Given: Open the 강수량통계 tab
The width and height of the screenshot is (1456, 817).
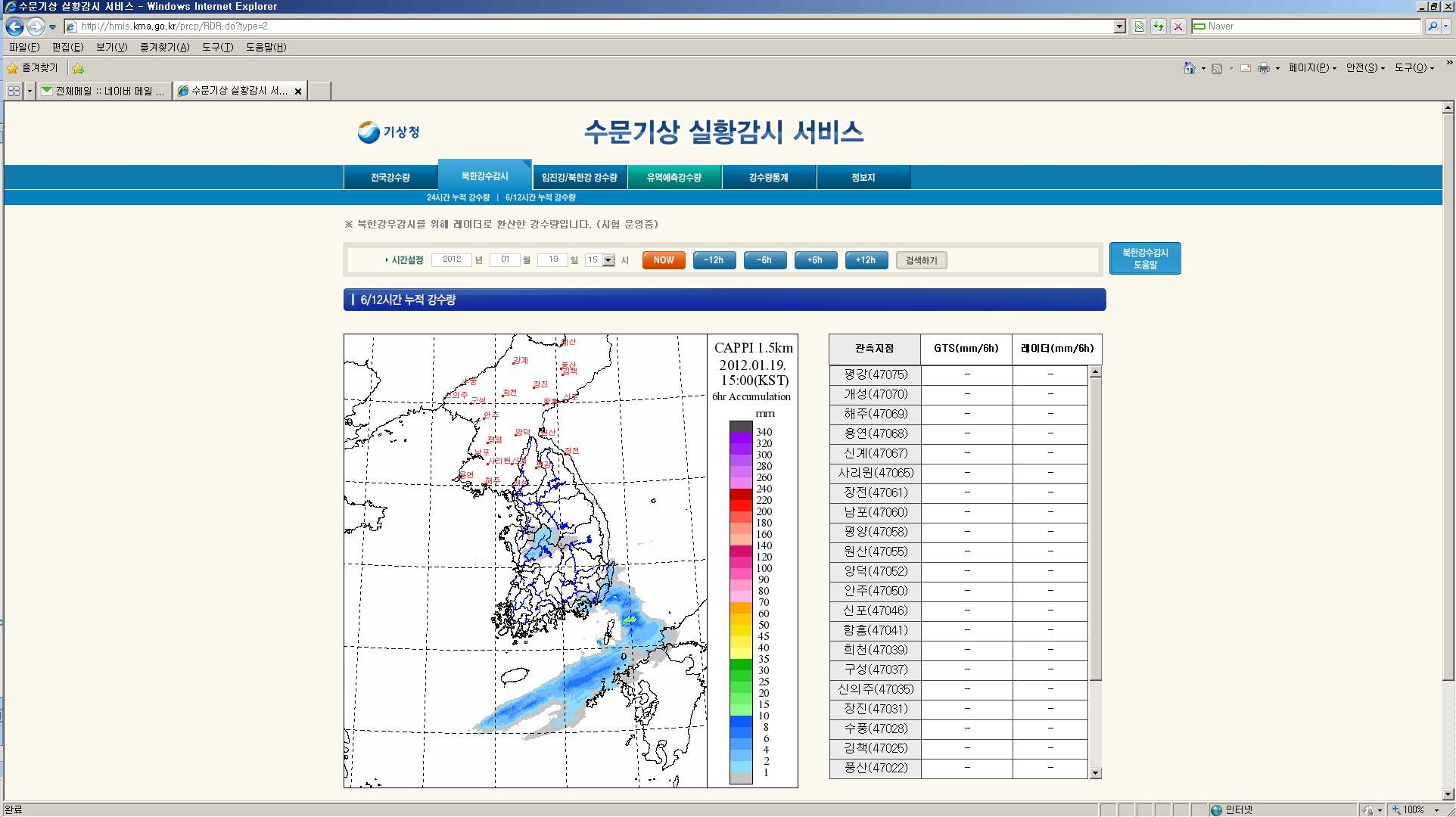Looking at the screenshot, I should [x=769, y=178].
